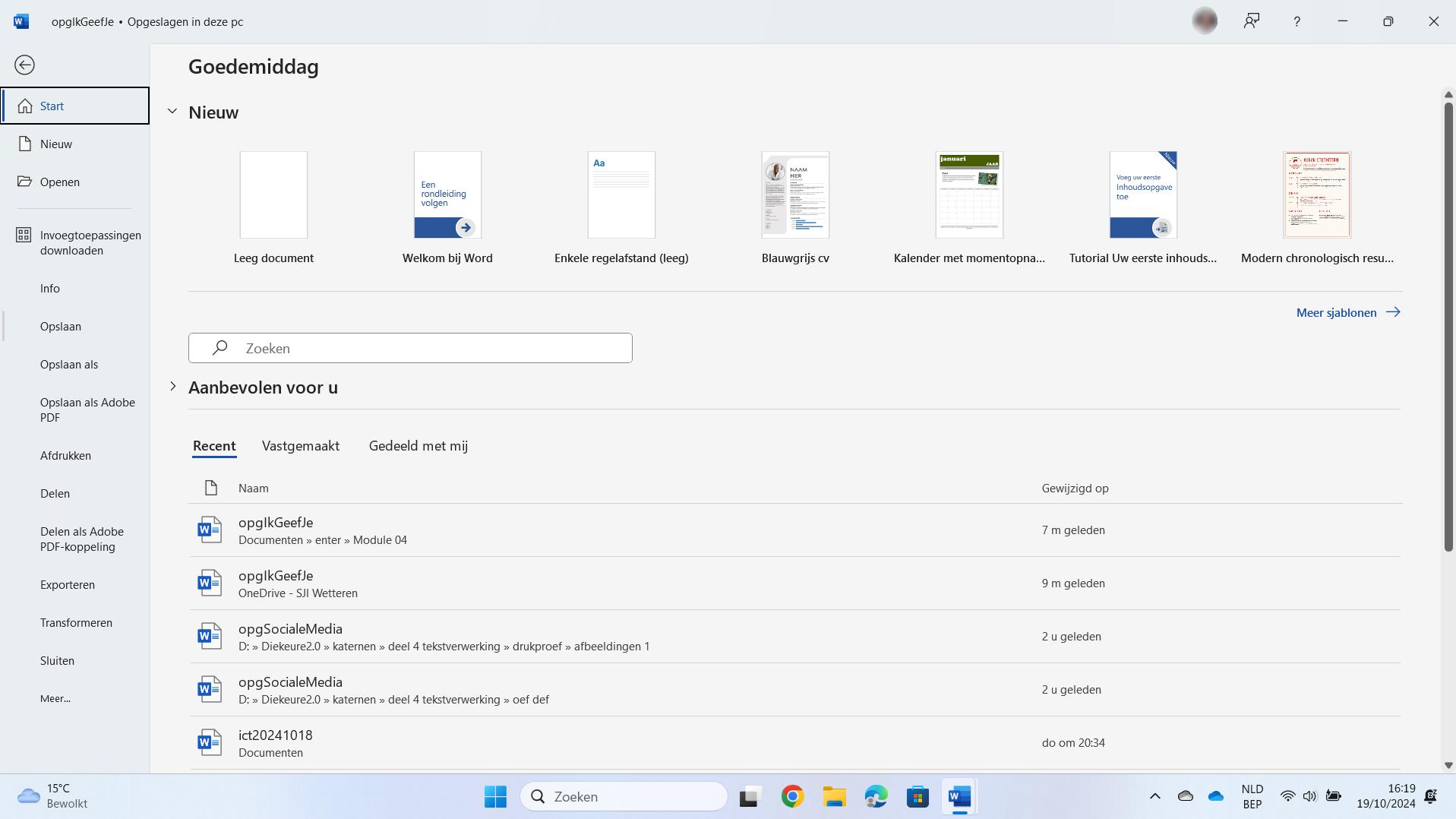Open File Explorer from the taskbar
The height and width of the screenshot is (819, 1456).
tap(835, 797)
